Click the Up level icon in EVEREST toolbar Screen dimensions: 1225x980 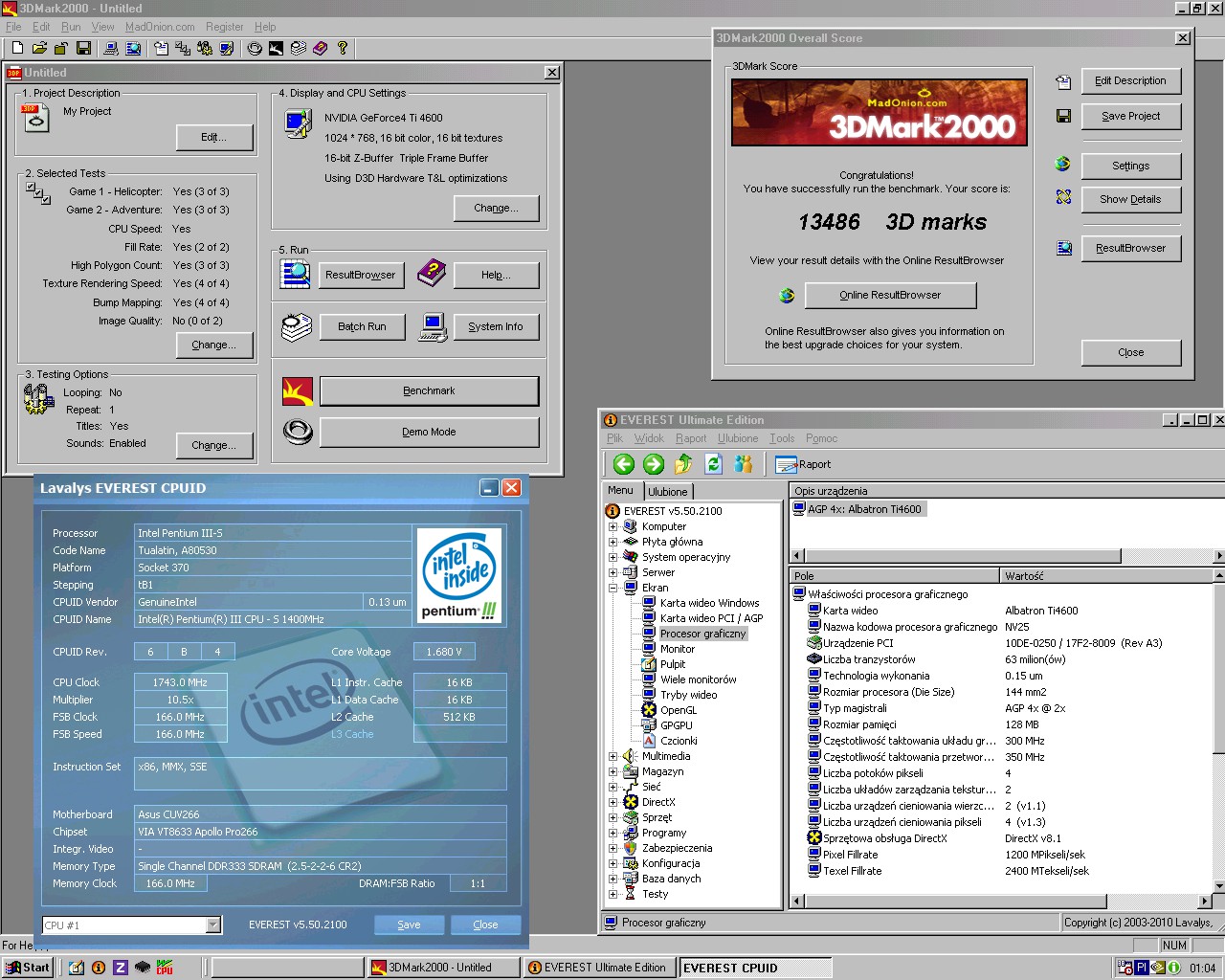coord(683,464)
